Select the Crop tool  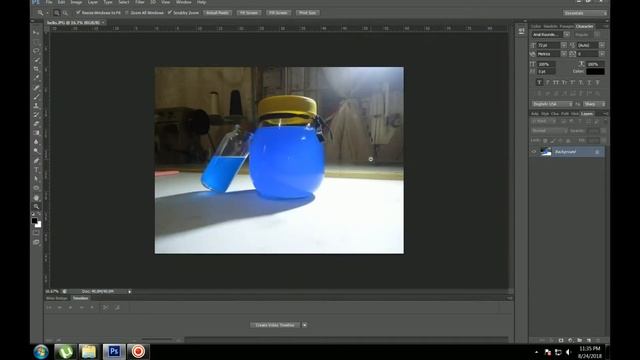pos(36,69)
